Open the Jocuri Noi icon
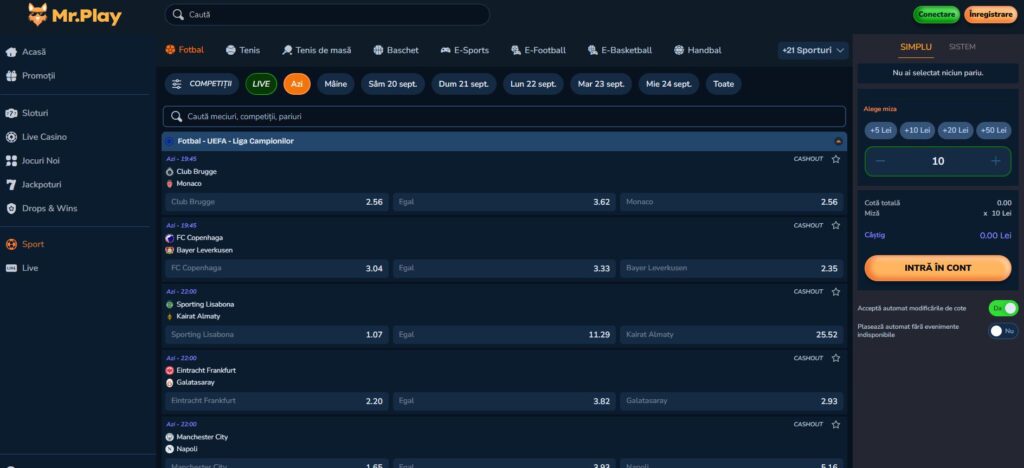Image resolution: width=1024 pixels, height=468 pixels. point(11,161)
